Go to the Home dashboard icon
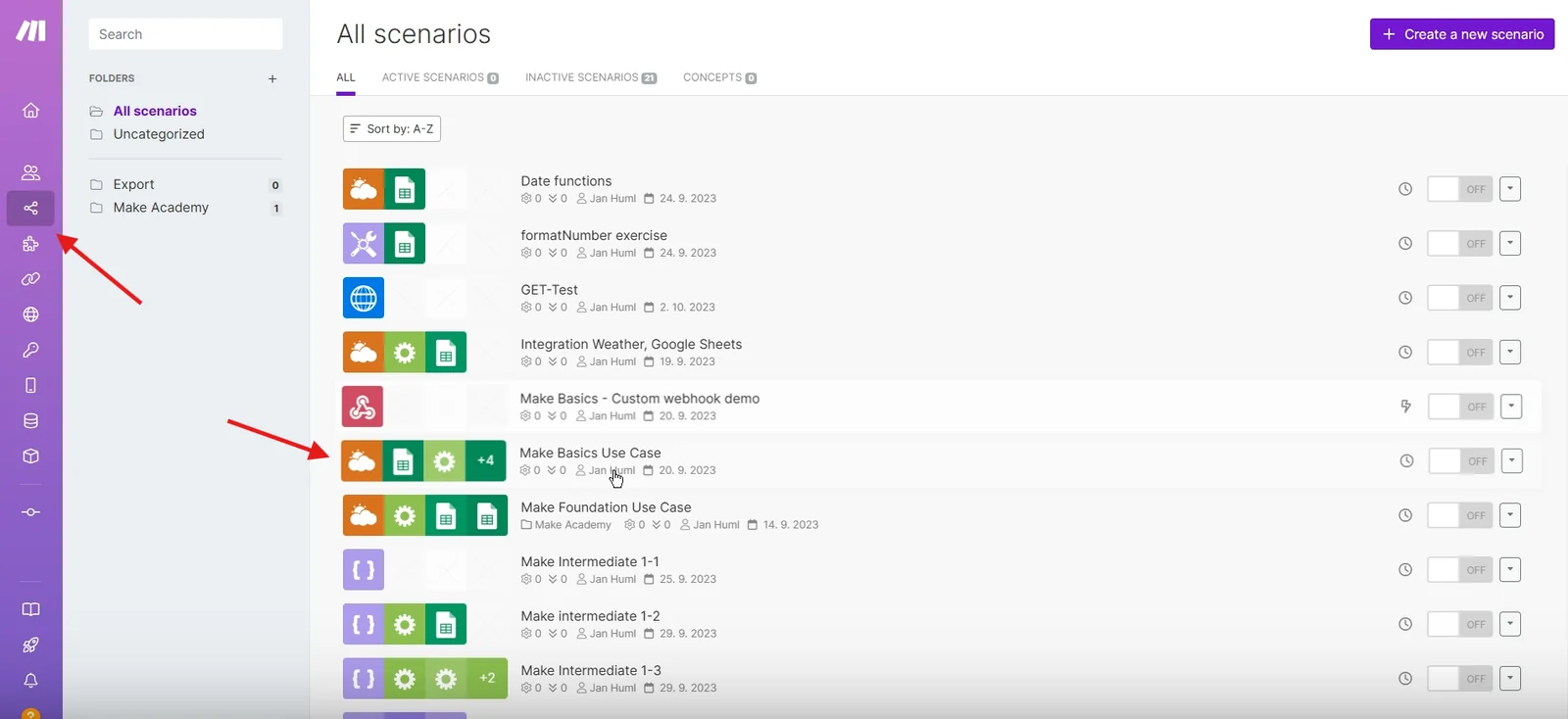Screen dimensions: 1568x719 (31, 110)
